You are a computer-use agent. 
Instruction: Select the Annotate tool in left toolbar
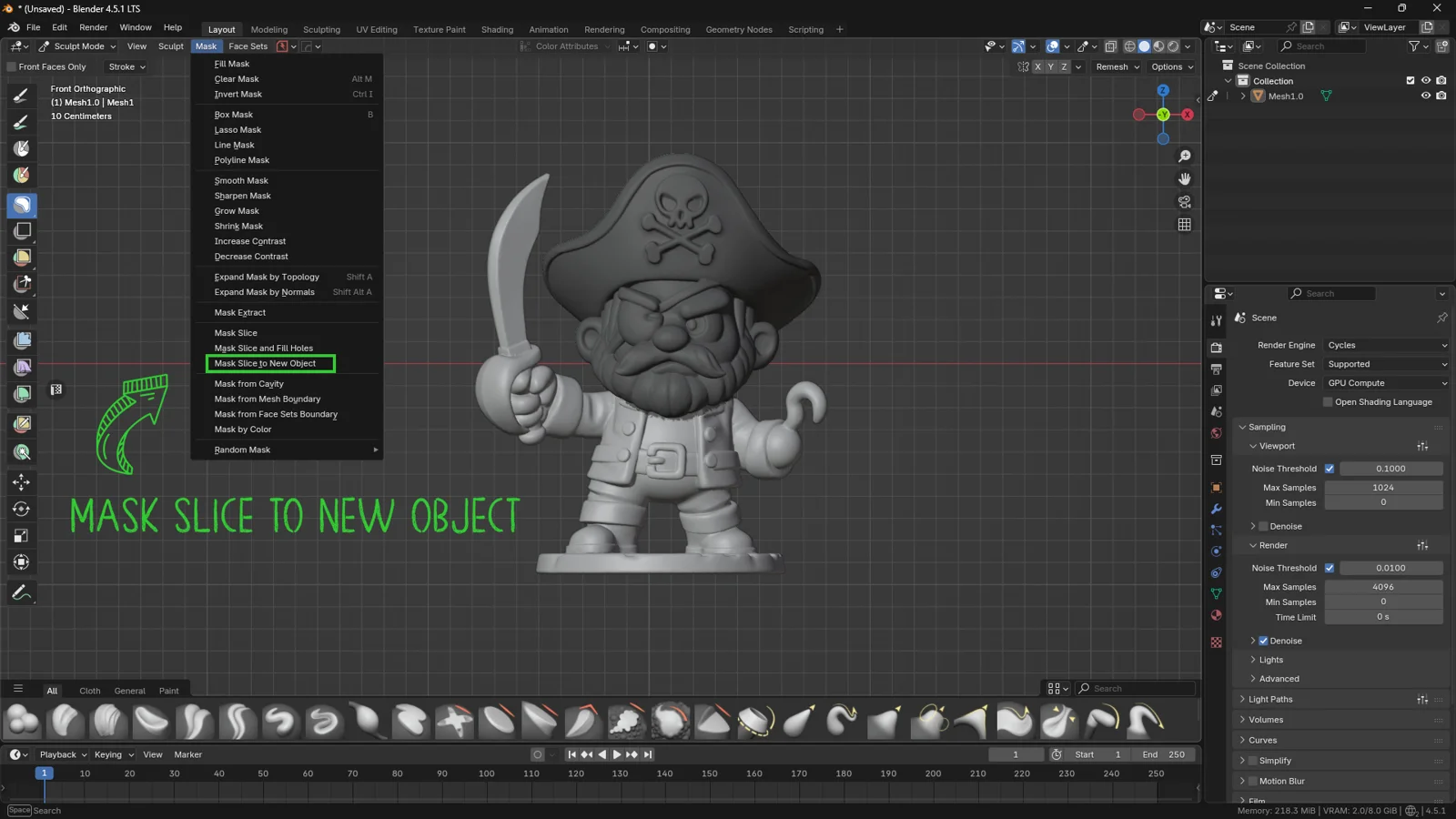(x=22, y=593)
